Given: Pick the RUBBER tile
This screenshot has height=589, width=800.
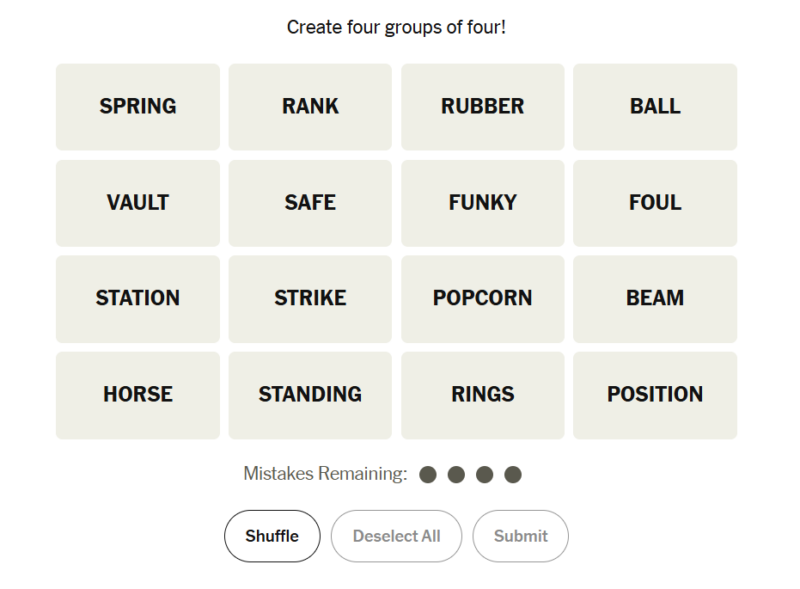Looking at the screenshot, I should [483, 107].
